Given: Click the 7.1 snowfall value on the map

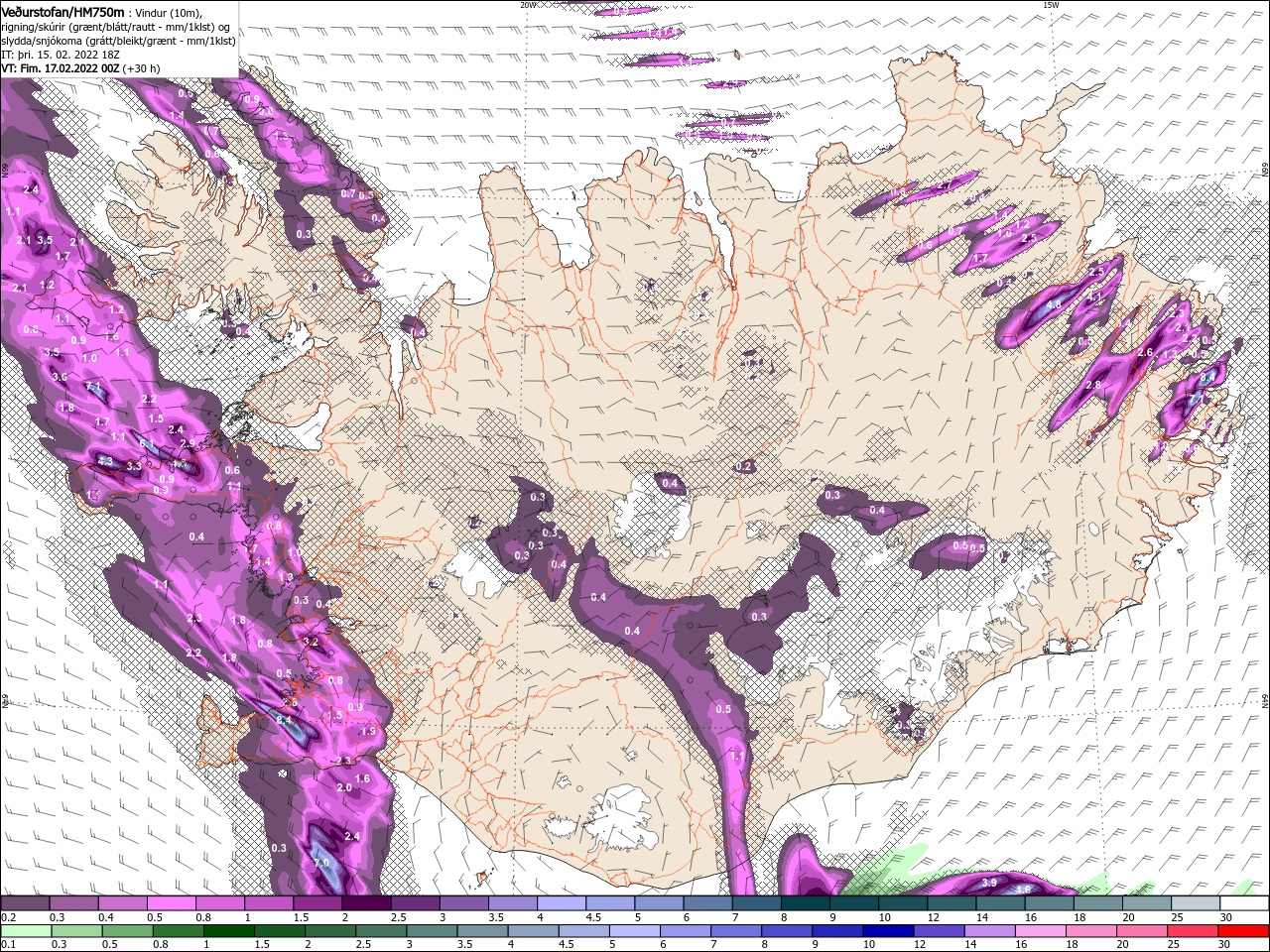Looking at the screenshot, I should pos(94,387).
